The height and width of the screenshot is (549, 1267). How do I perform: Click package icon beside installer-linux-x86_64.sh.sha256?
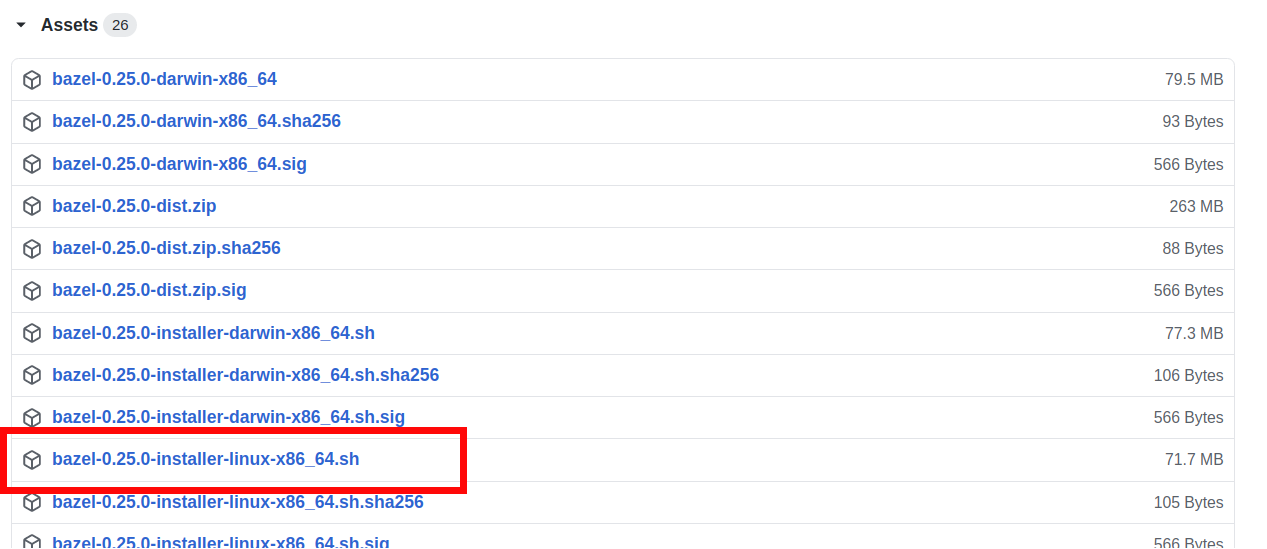click(x=32, y=502)
